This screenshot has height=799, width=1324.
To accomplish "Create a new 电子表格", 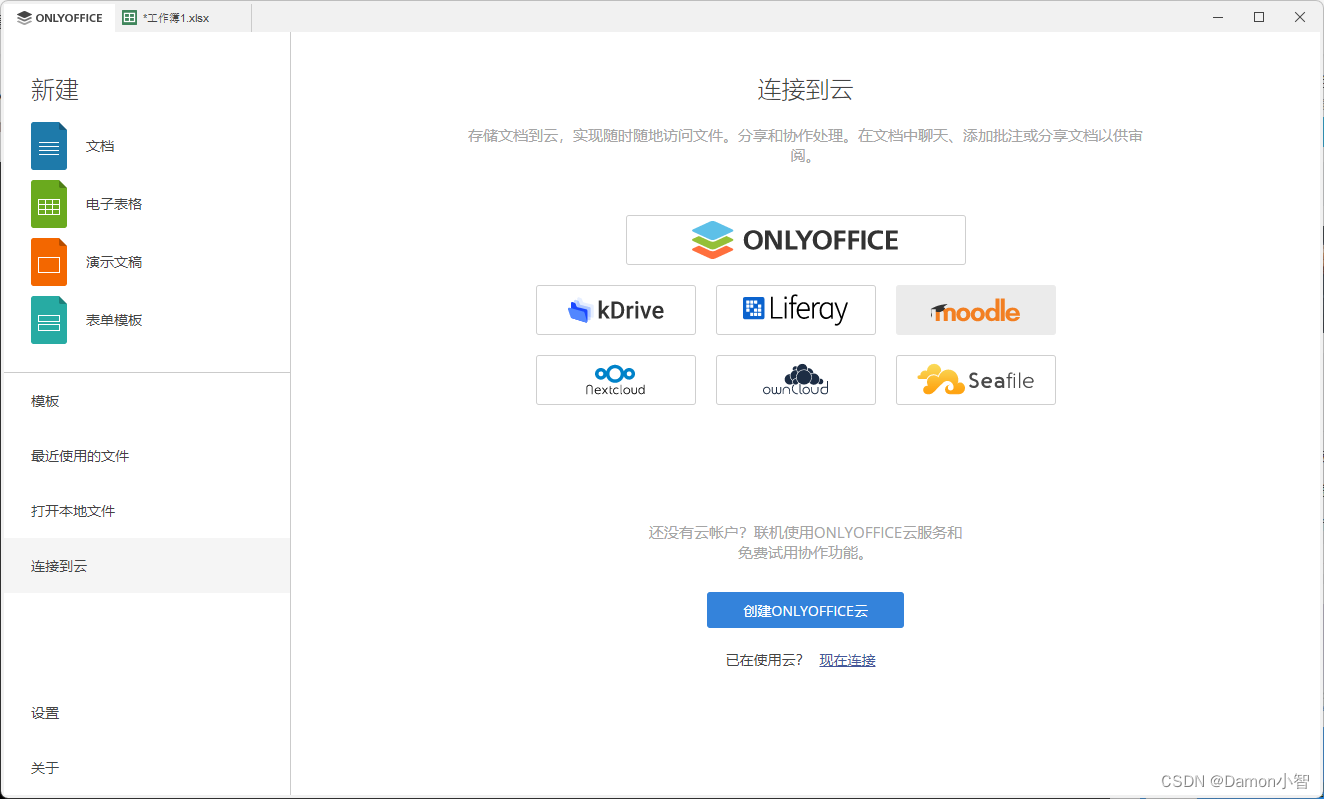I will (114, 204).
